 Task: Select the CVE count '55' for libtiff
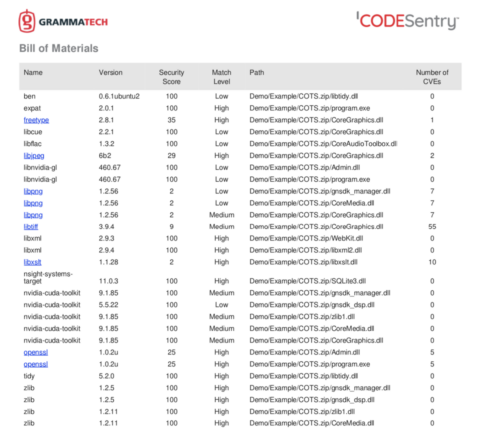pos(432,227)
